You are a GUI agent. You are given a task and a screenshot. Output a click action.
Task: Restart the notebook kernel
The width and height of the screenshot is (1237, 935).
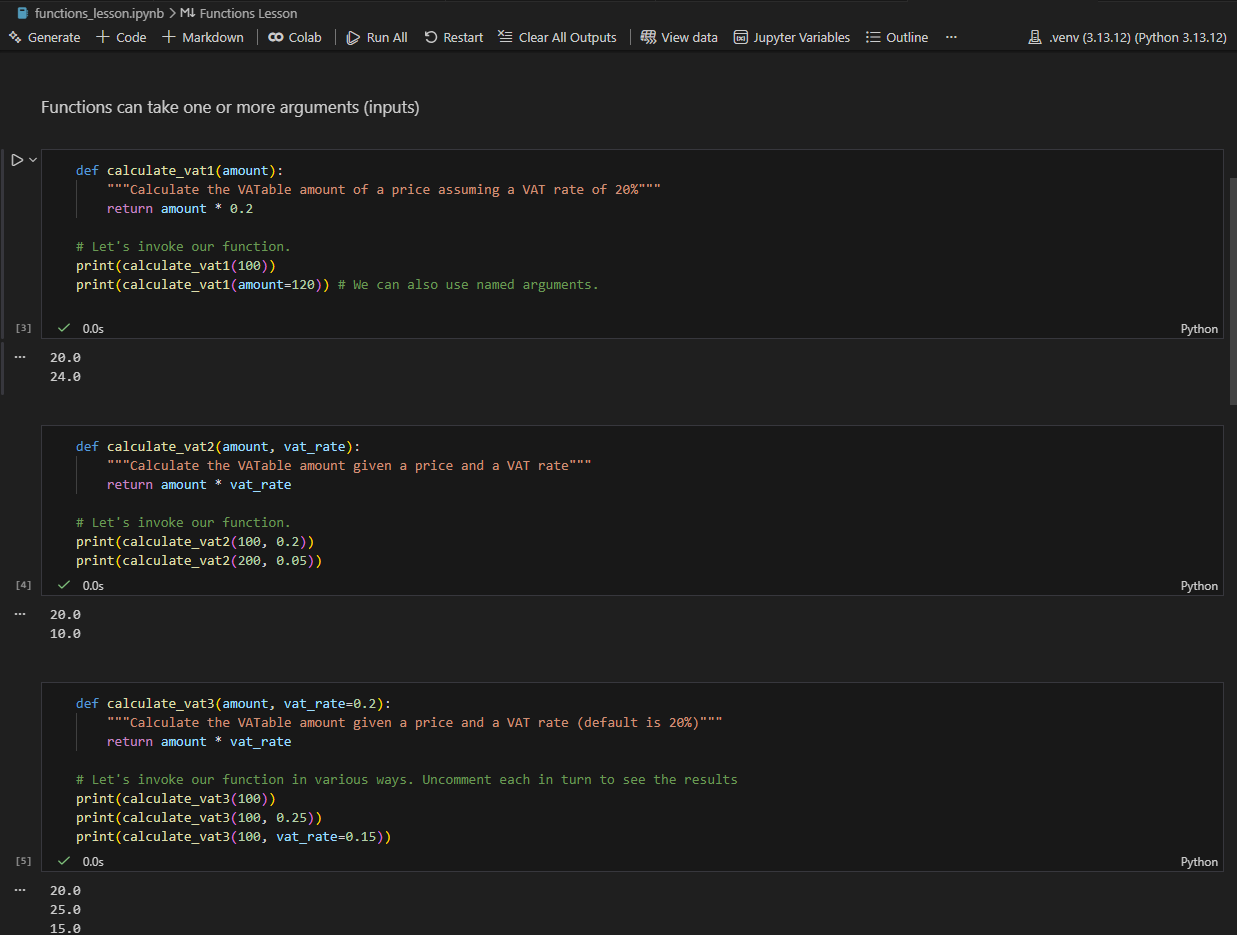coord(453,37)
